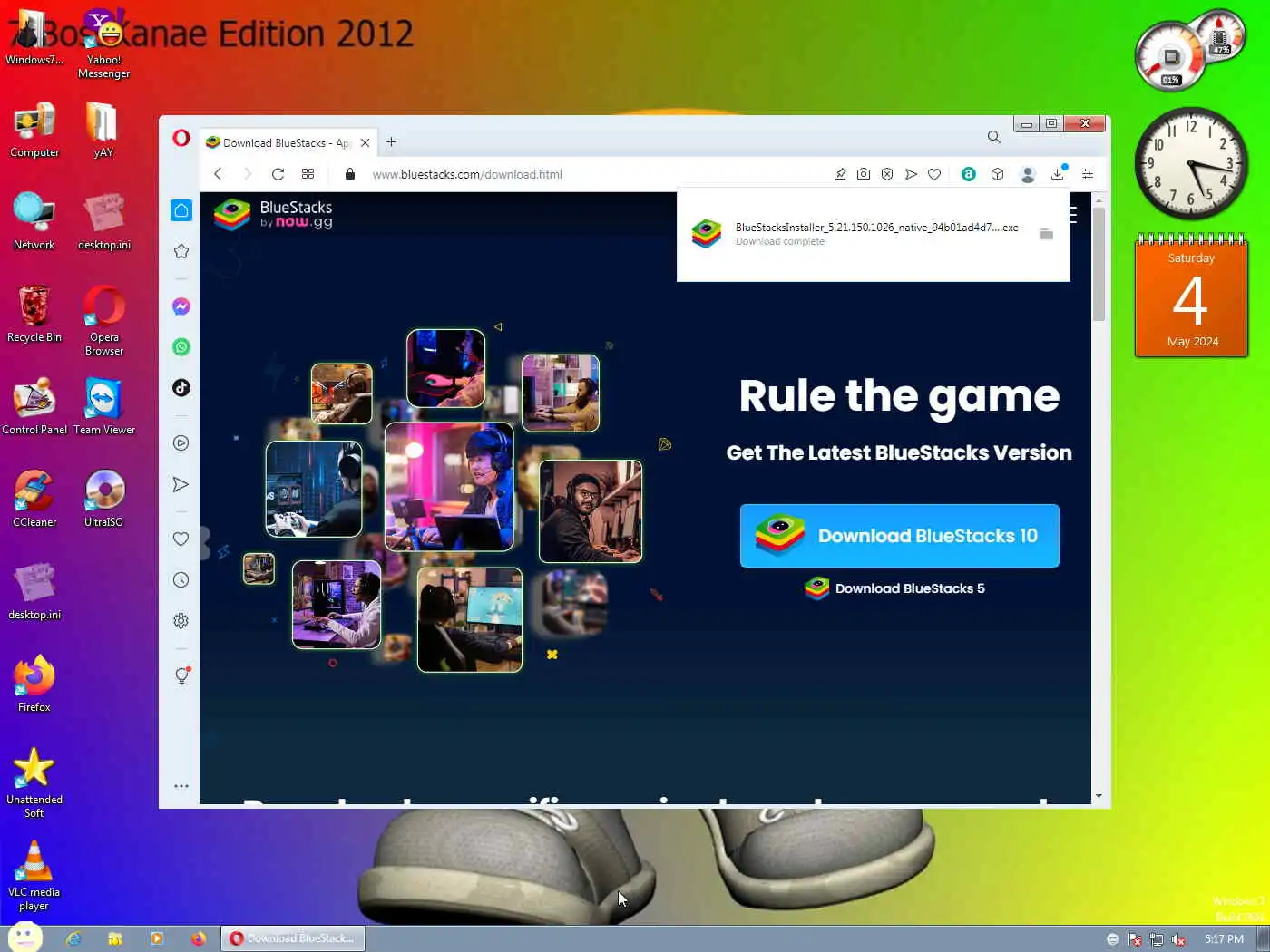Open Easy Setup sliders icon
This screenshot has width=1270, height=952.
pyautogui.click(x=1088, y=174)
